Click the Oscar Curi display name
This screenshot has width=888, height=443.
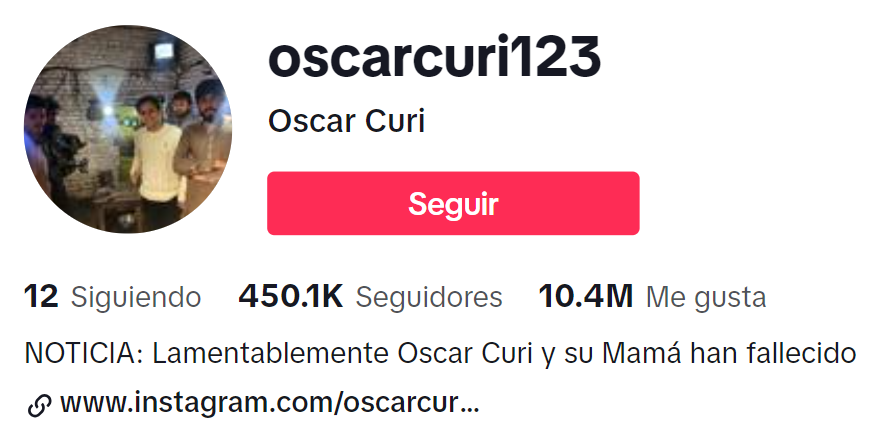[x=346, y=122]
